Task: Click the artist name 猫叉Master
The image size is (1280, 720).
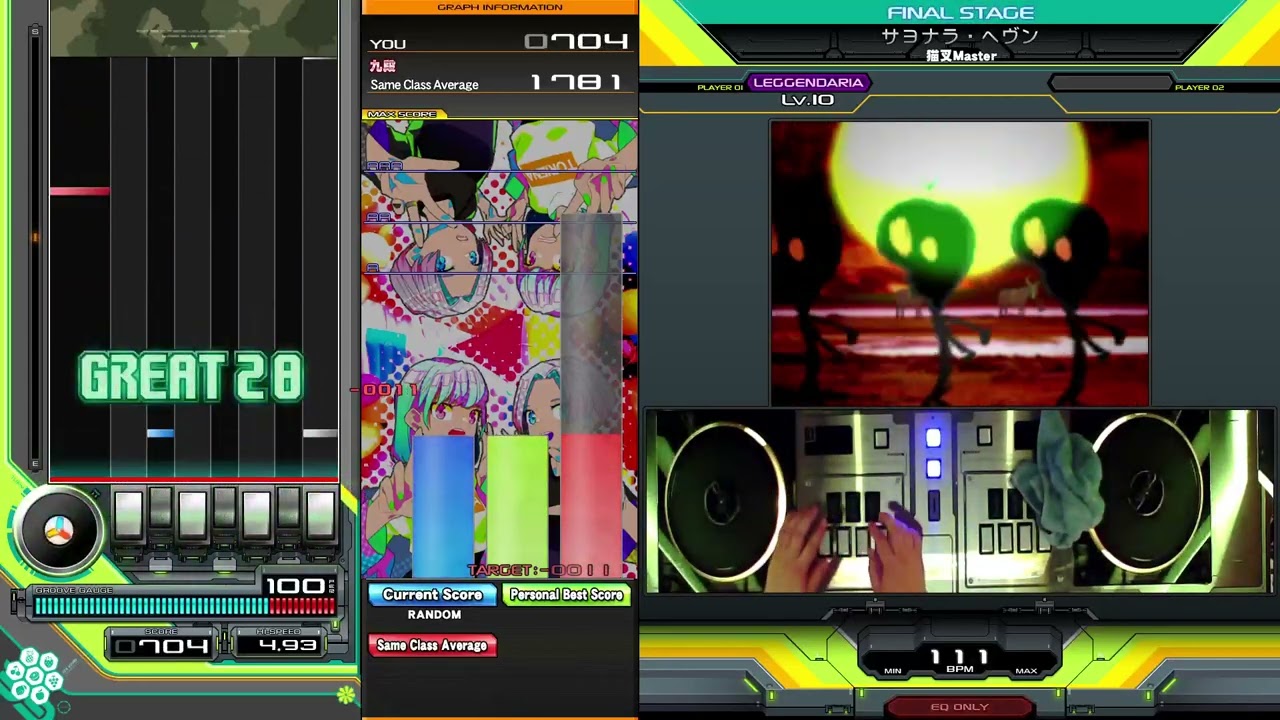Action: point(961,56)
